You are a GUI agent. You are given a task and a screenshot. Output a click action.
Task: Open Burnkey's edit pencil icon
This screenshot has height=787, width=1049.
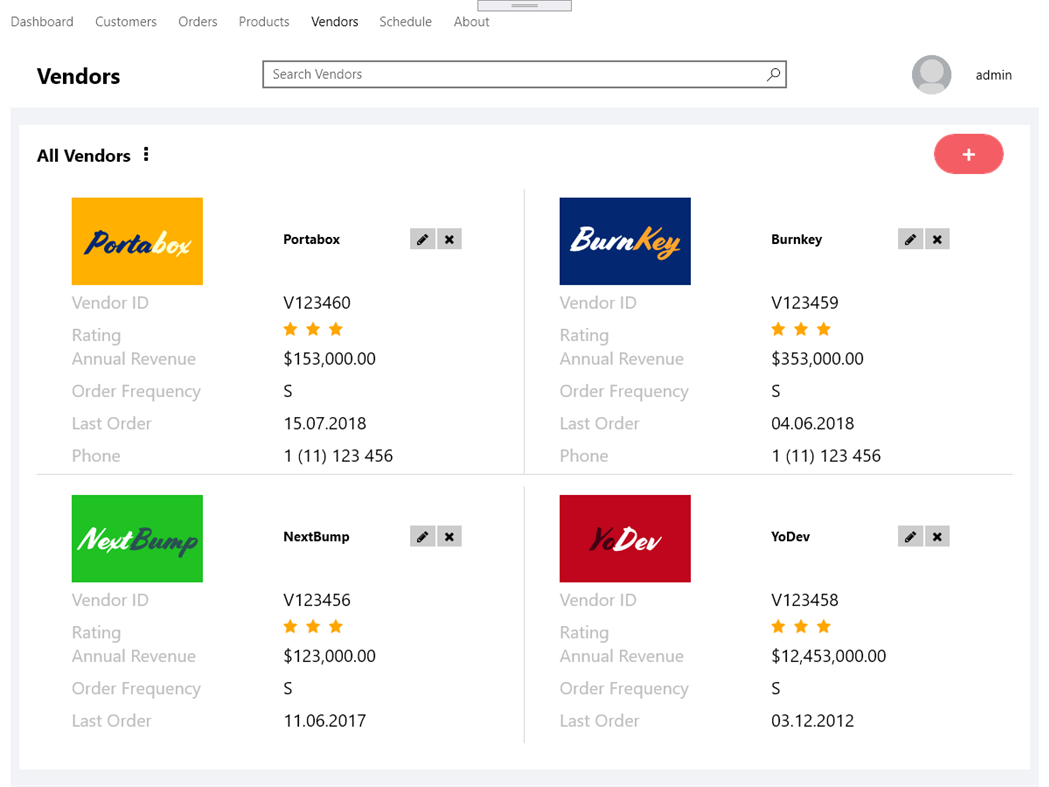click(x=910, y=239)
